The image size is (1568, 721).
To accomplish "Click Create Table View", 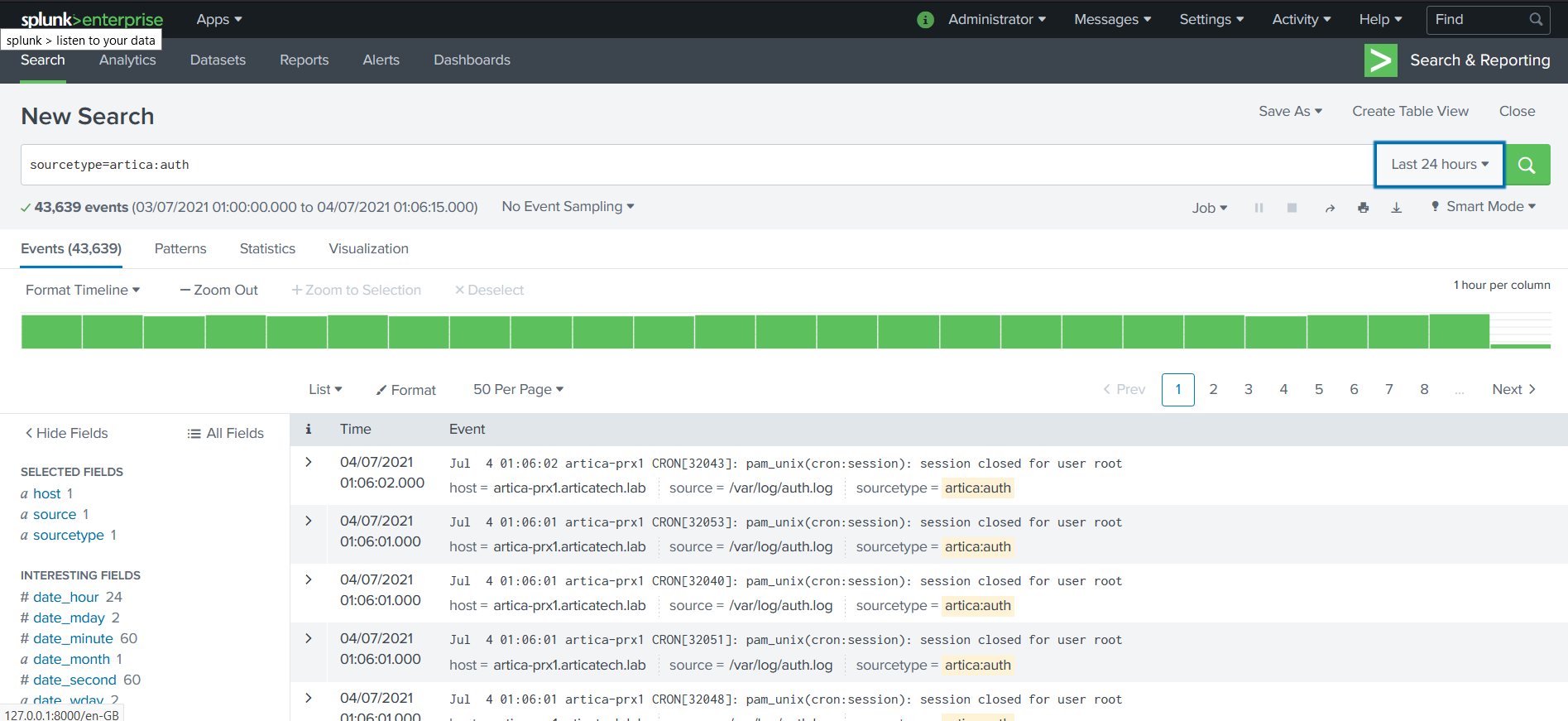I will point(1410,111).
